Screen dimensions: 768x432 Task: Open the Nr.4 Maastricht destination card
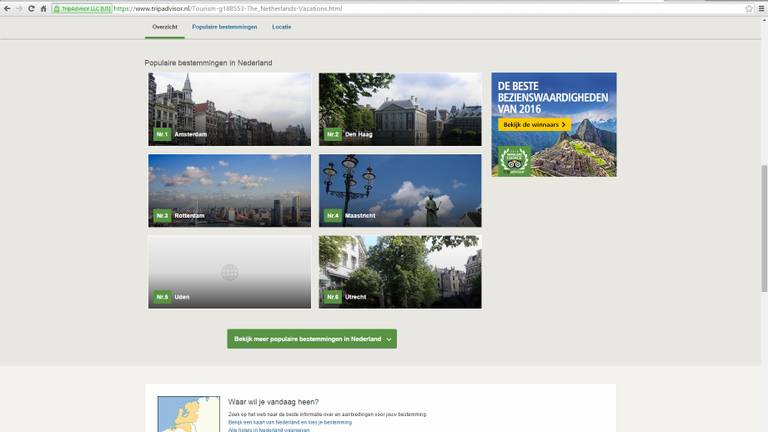coord(400,191)
